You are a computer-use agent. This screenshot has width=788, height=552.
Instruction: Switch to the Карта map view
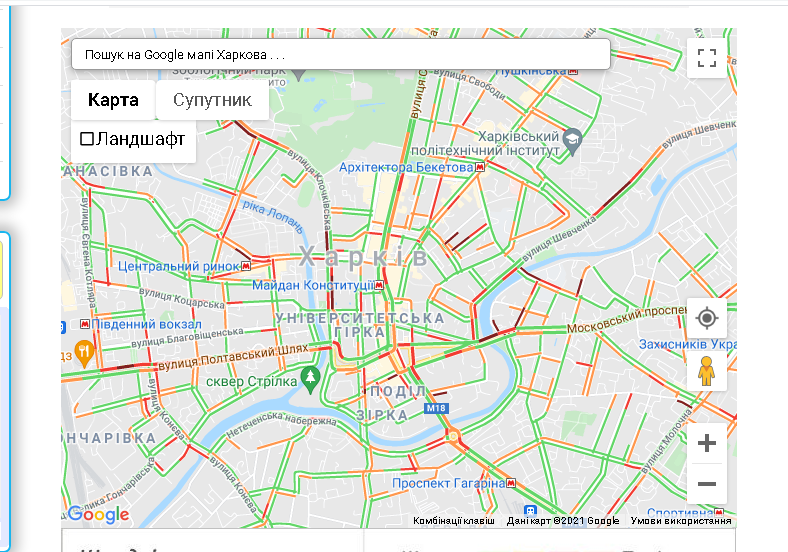(x=113, y=100)
